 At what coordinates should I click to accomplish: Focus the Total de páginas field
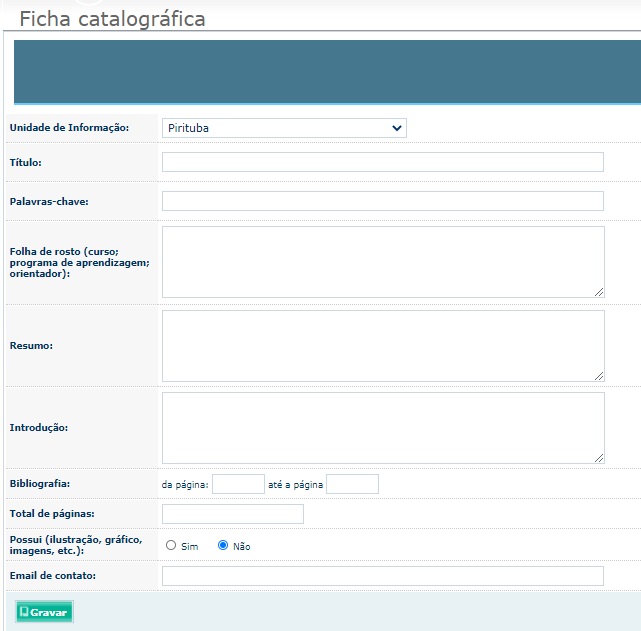coord(233,514)
